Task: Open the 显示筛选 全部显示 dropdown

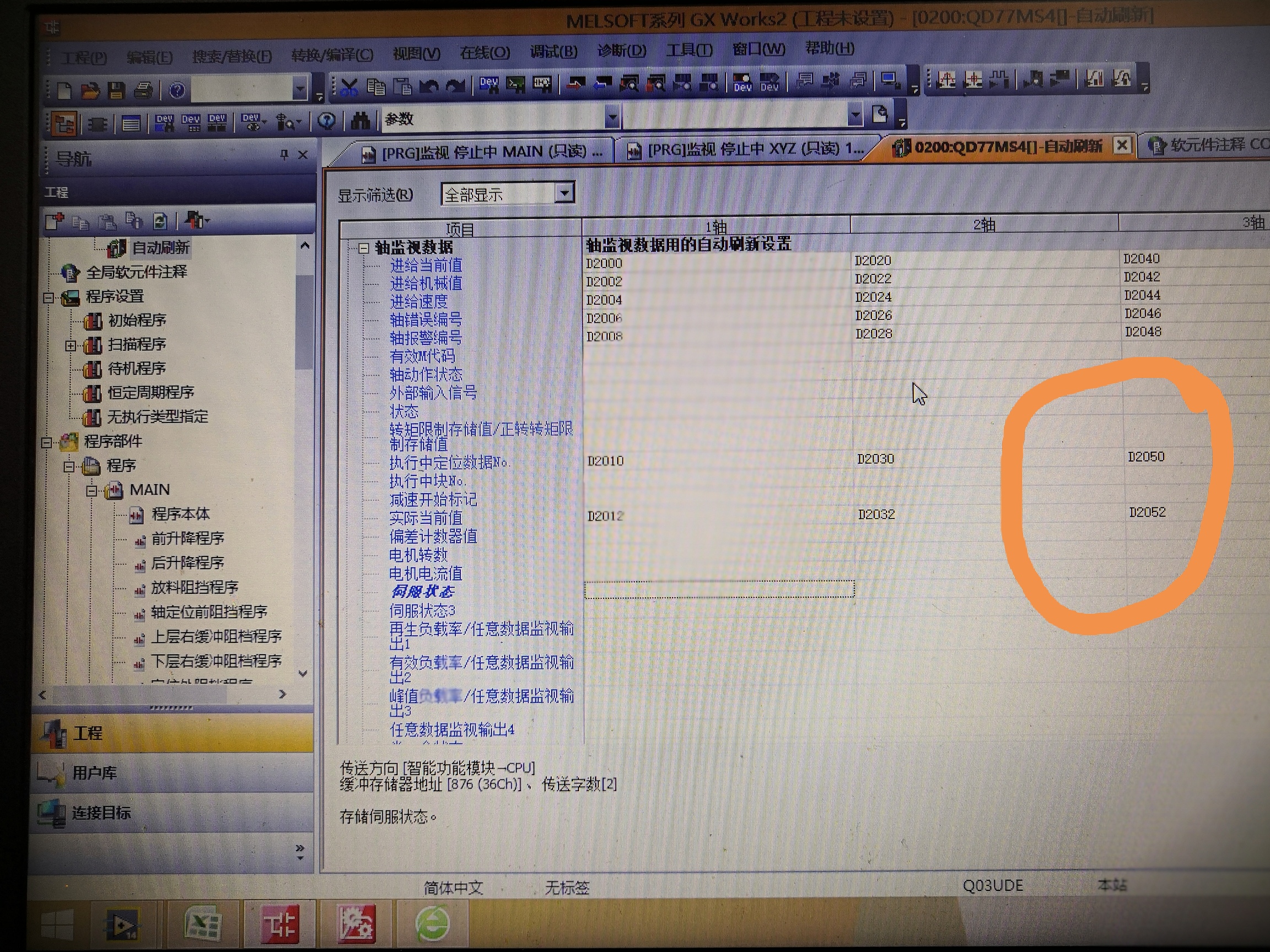Action: click(x=564, y=193)
